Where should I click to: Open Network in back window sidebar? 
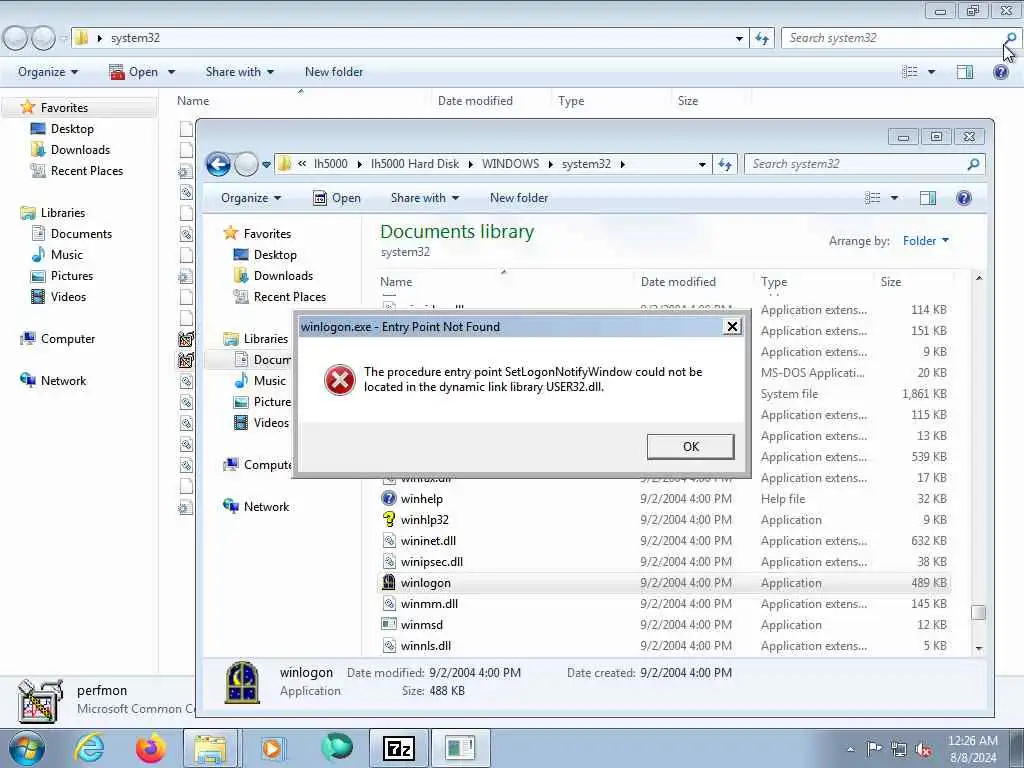click(x=63, y=381)
